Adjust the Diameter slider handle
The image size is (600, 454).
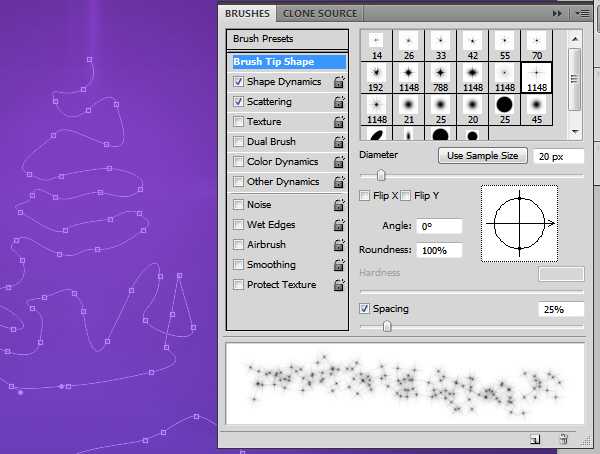pyautogui.click(x=381, y=175)
